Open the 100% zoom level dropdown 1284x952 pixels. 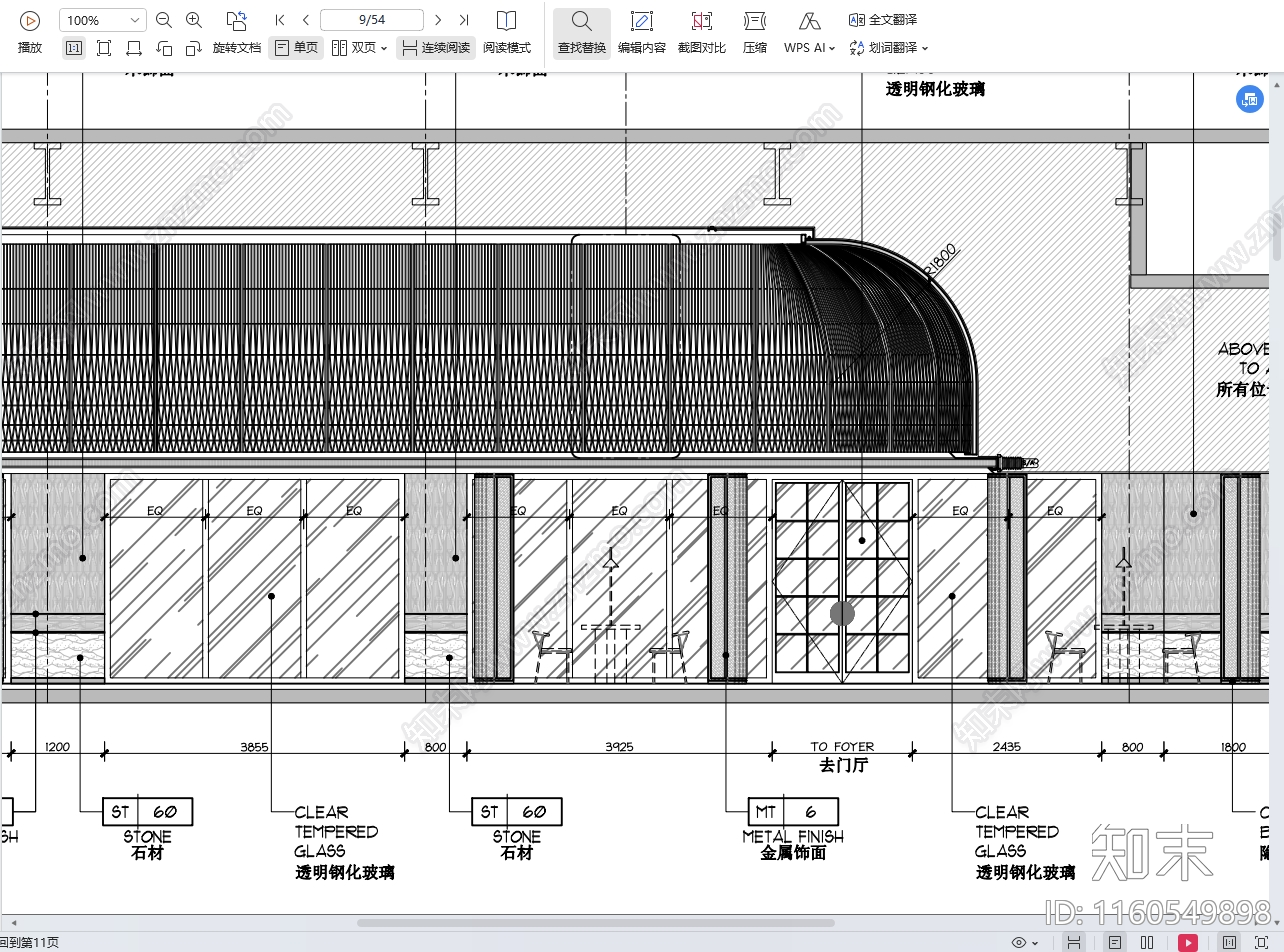click(x=103, y=20)
